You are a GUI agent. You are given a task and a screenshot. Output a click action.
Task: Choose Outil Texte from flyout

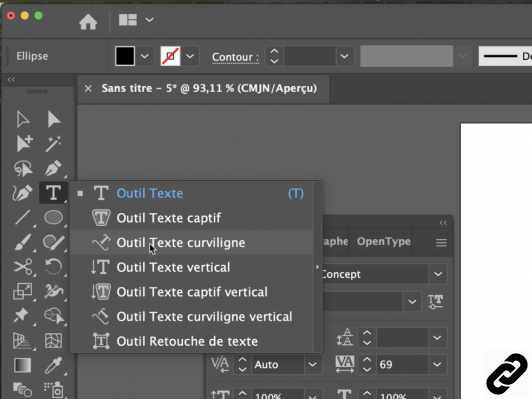pyautogui.click(x=191, y=193)
